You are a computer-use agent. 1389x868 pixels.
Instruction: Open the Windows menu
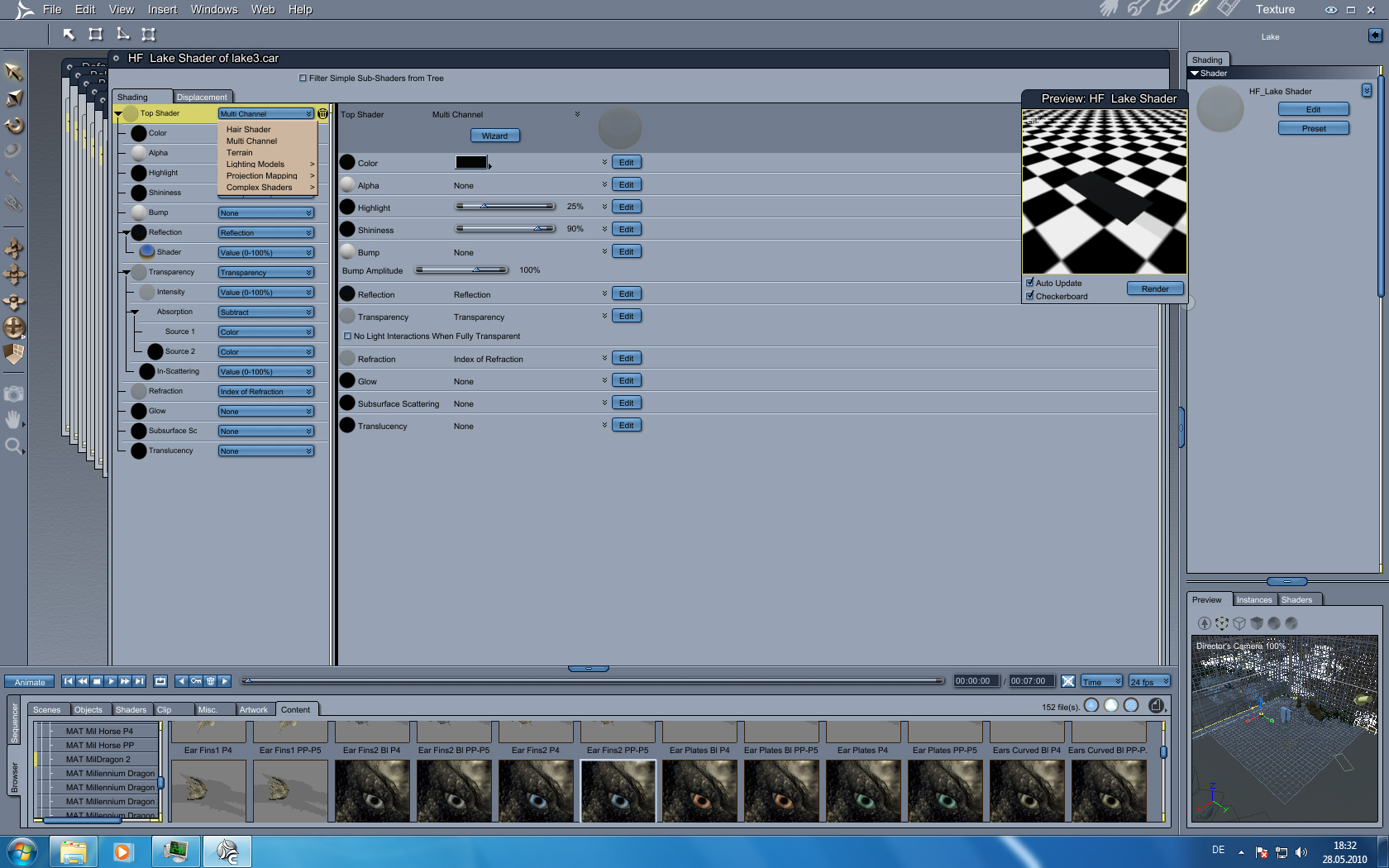(214, 9)
